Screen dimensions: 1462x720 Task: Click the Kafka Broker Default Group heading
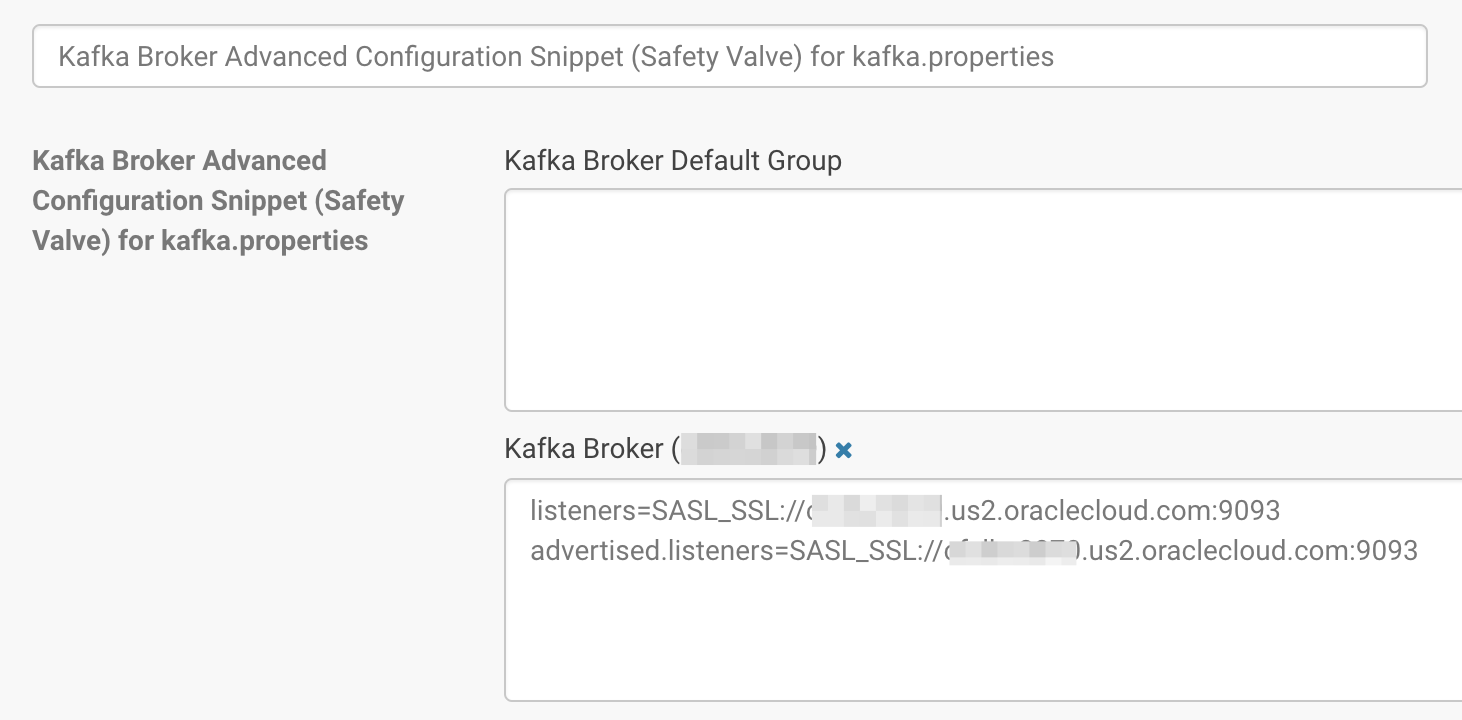point(673,161)
